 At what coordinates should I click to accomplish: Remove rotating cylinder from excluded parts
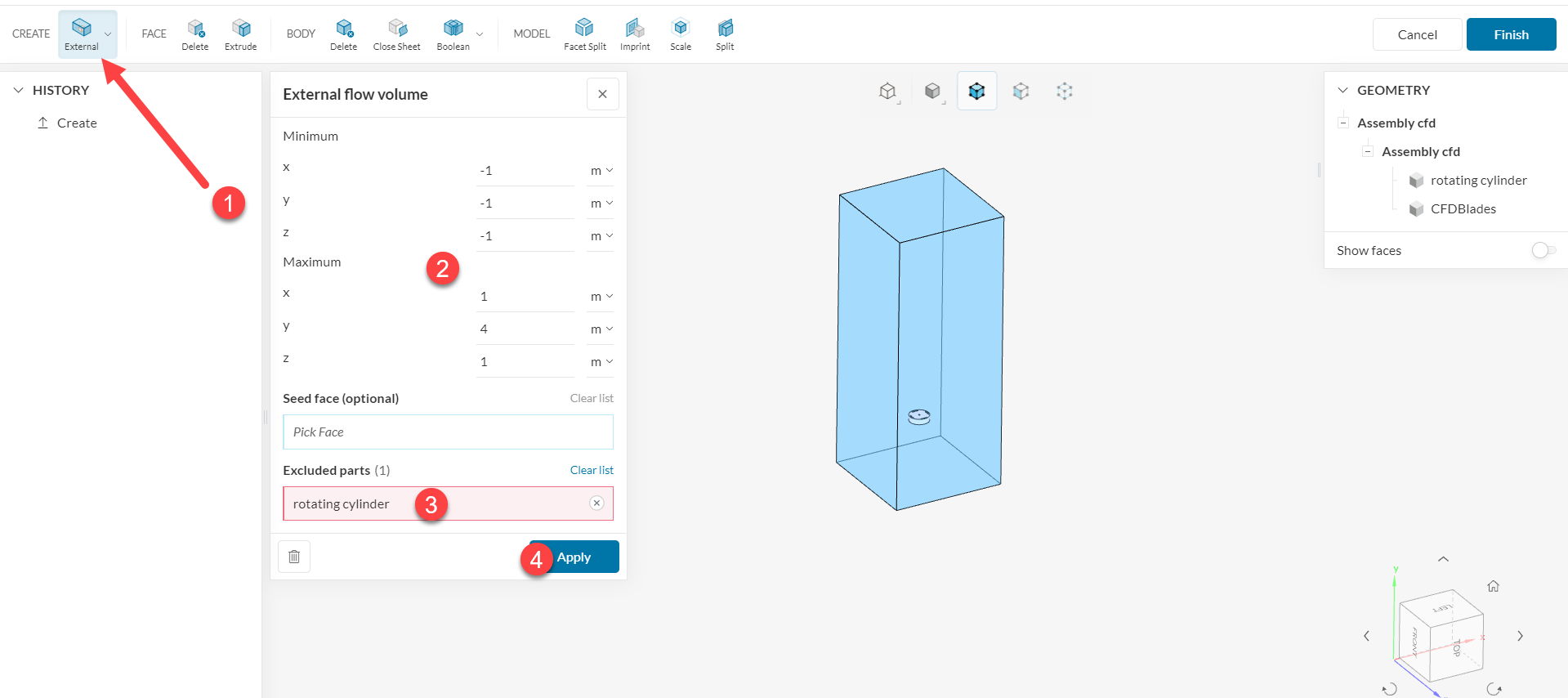[x=596, y=503]
